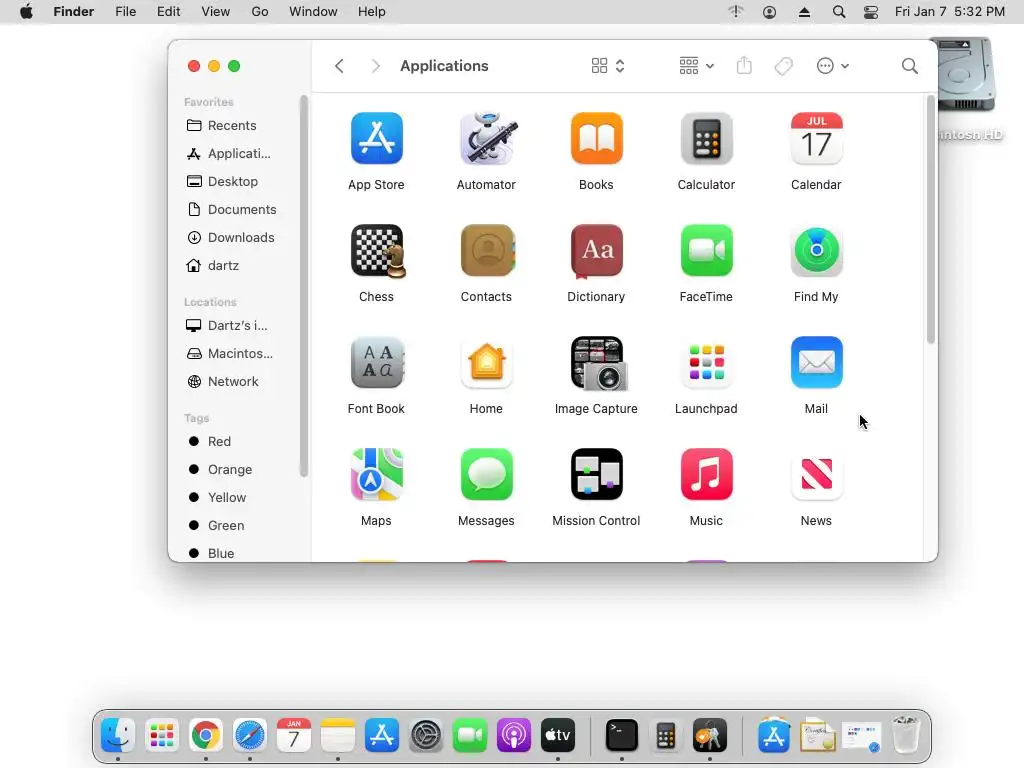Image resolution: width=1024 pixels, height=768 pixels.
Task: Open Terminal from the Dock
Action: click(x=622, y=735)
